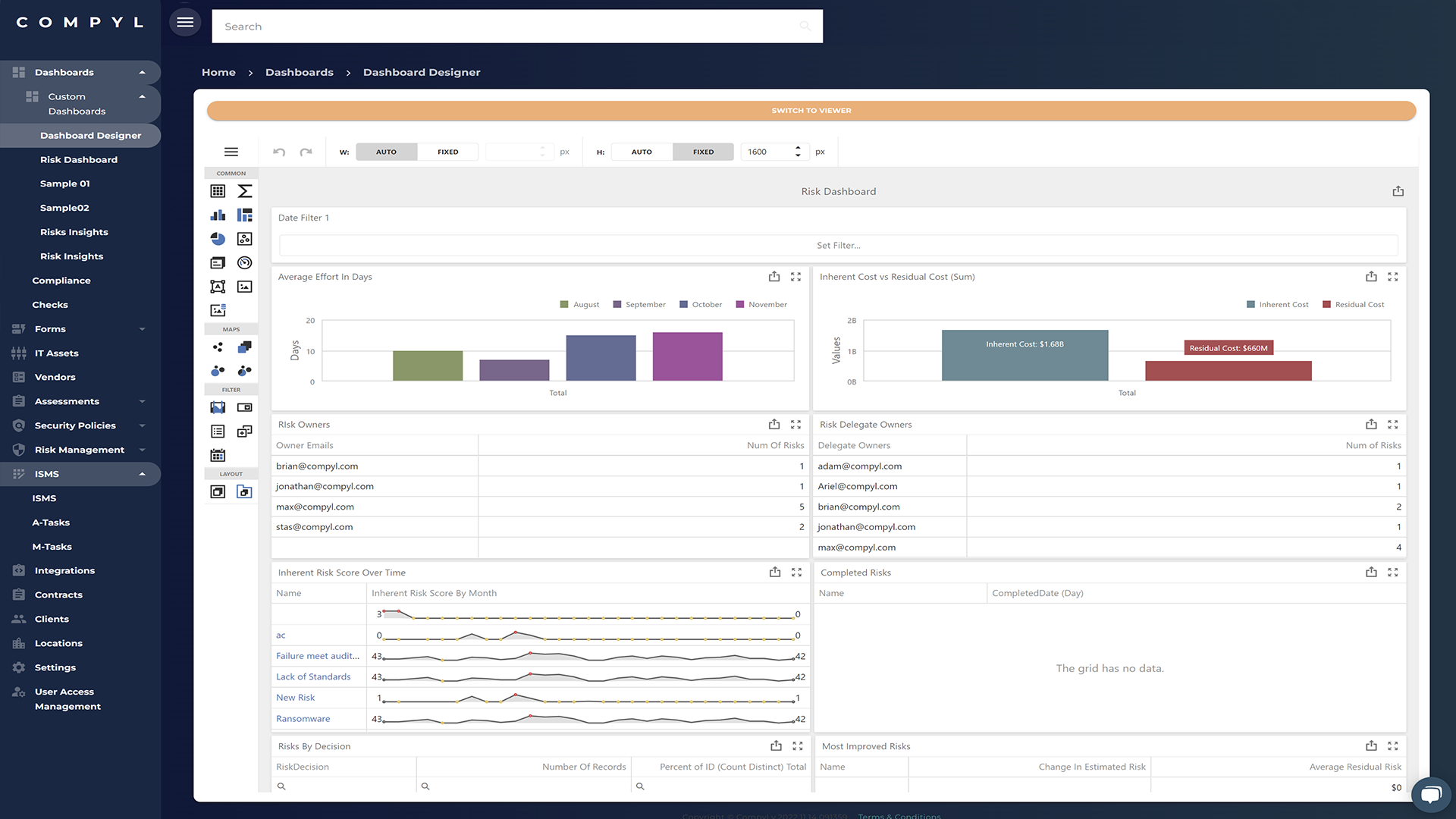Export the Average Effort In Days chart
This screenshot has height=819, width=1456.
[x=773, y=277]
